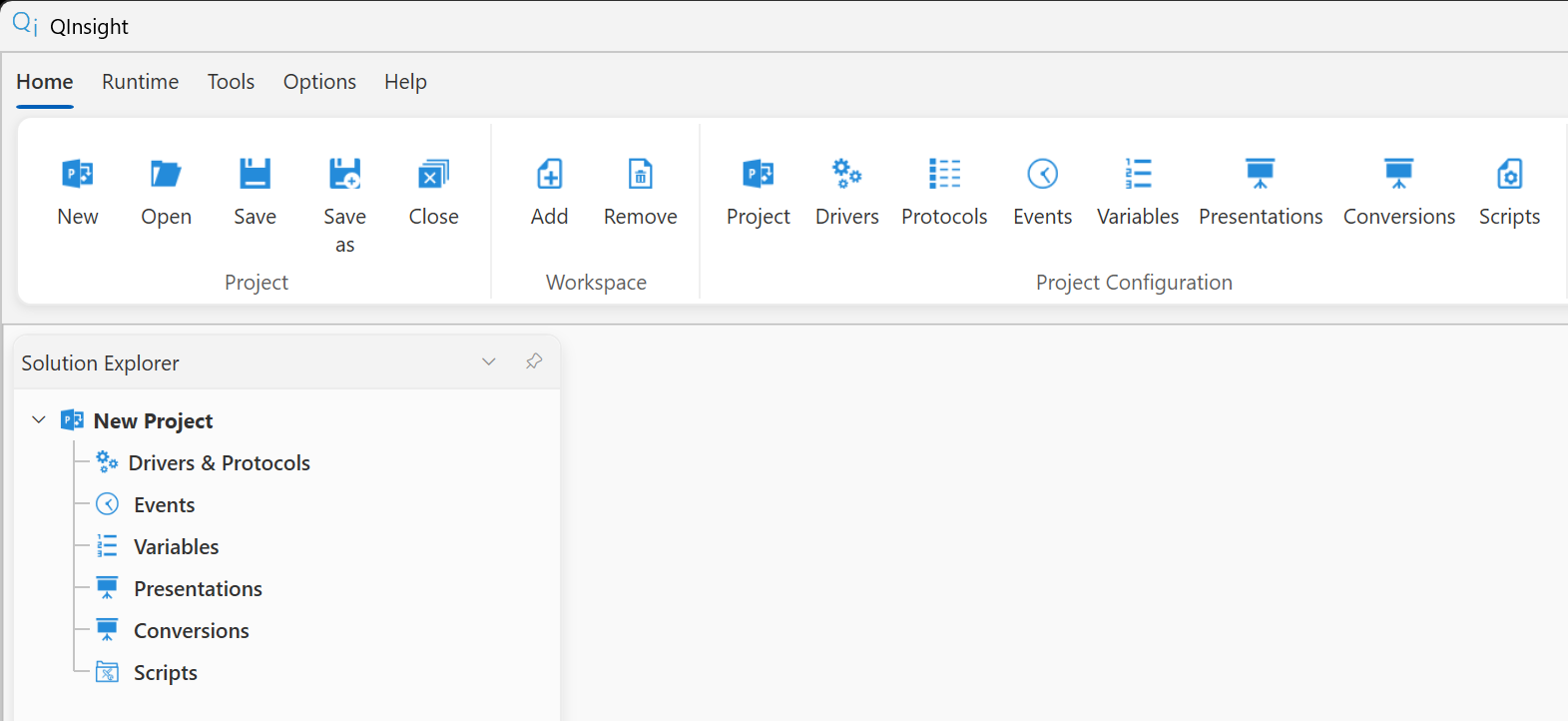Image resolution: width=1568 pixels, height=721 pixels.
Task: Switch to the Runtime tab
Action: click(x=141, y=82)
